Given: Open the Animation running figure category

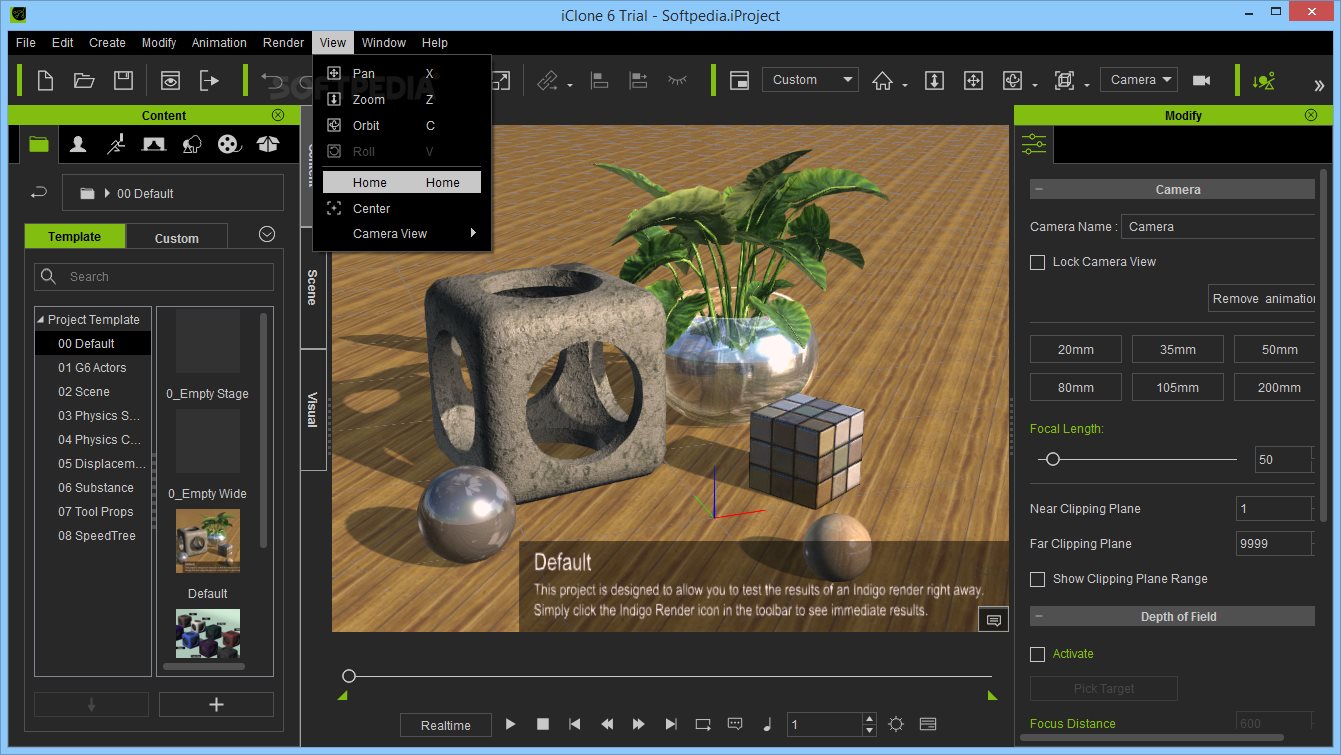Looking at the screenshot, I should (x=116, y=145).
